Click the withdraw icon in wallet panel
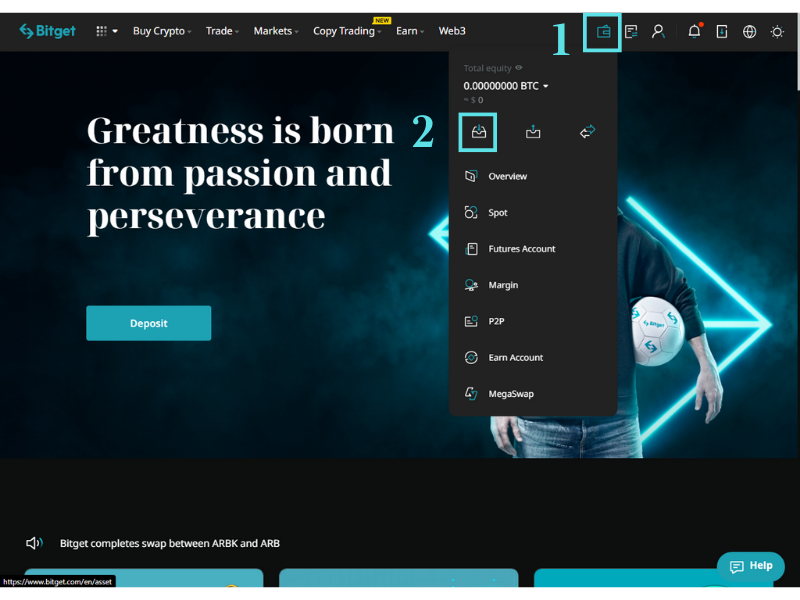The width and height of the screenshot is (800, 600). click(x=533, y=132)
